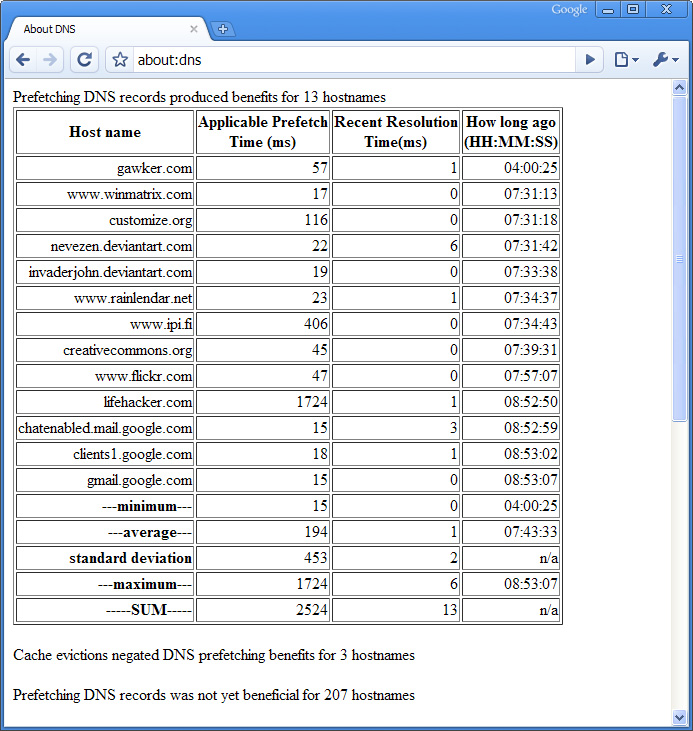Click chatenabled.mail.google.com entry

point(104,428)
